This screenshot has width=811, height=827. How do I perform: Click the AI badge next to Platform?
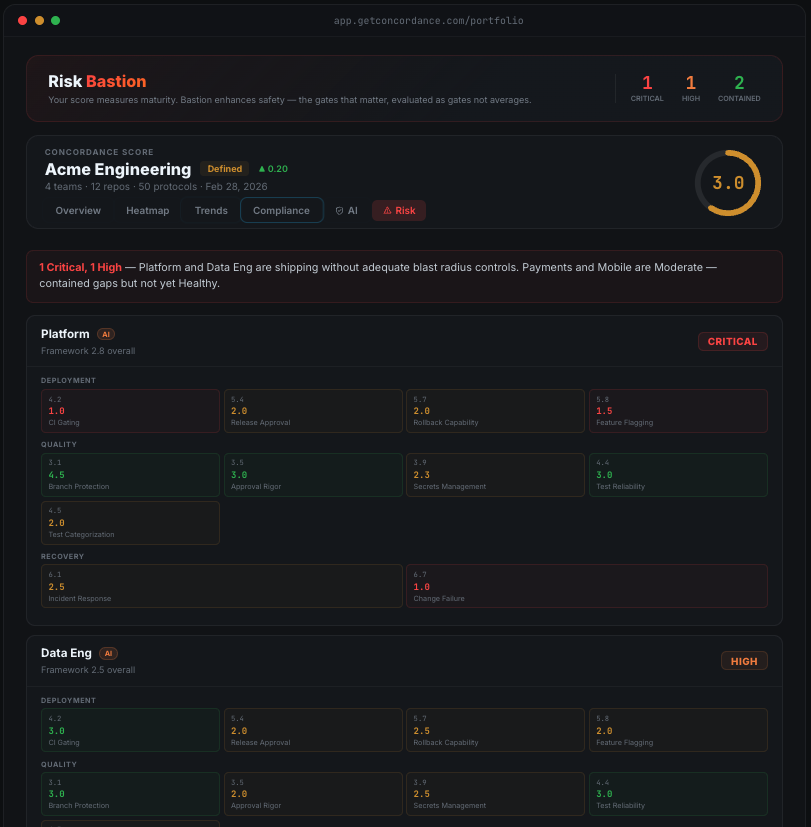(x=106, y=334)
